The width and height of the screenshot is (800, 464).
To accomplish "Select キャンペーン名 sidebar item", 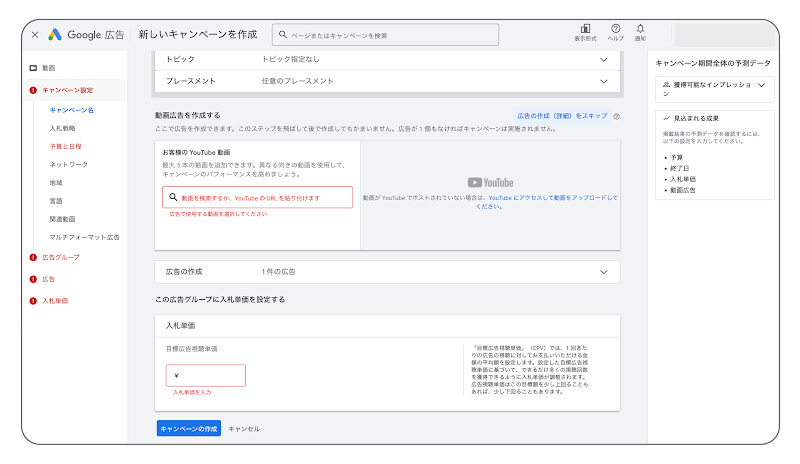I will click(71, 110).
